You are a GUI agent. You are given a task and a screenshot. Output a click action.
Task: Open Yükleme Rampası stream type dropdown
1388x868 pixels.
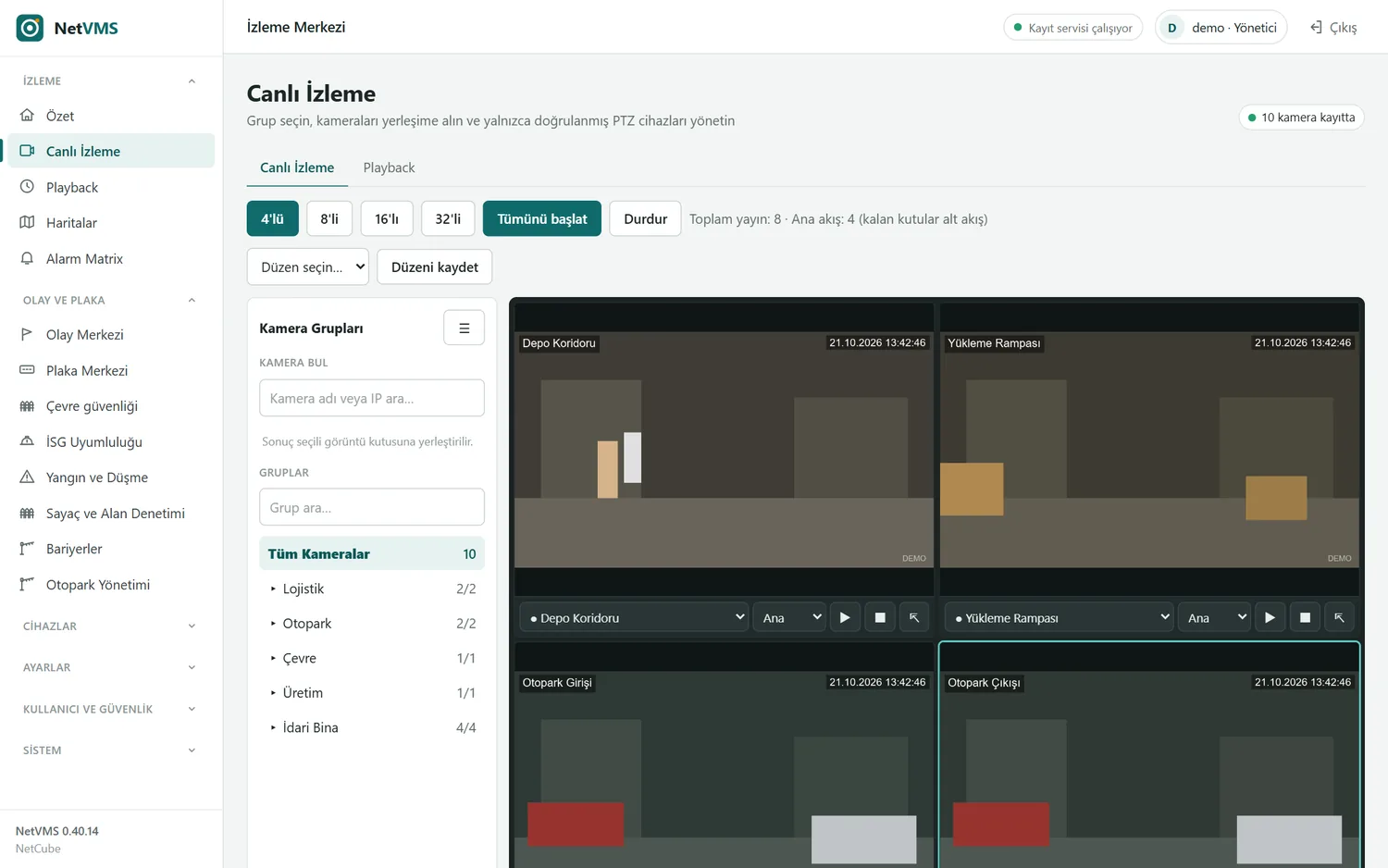coord(1213,617)
